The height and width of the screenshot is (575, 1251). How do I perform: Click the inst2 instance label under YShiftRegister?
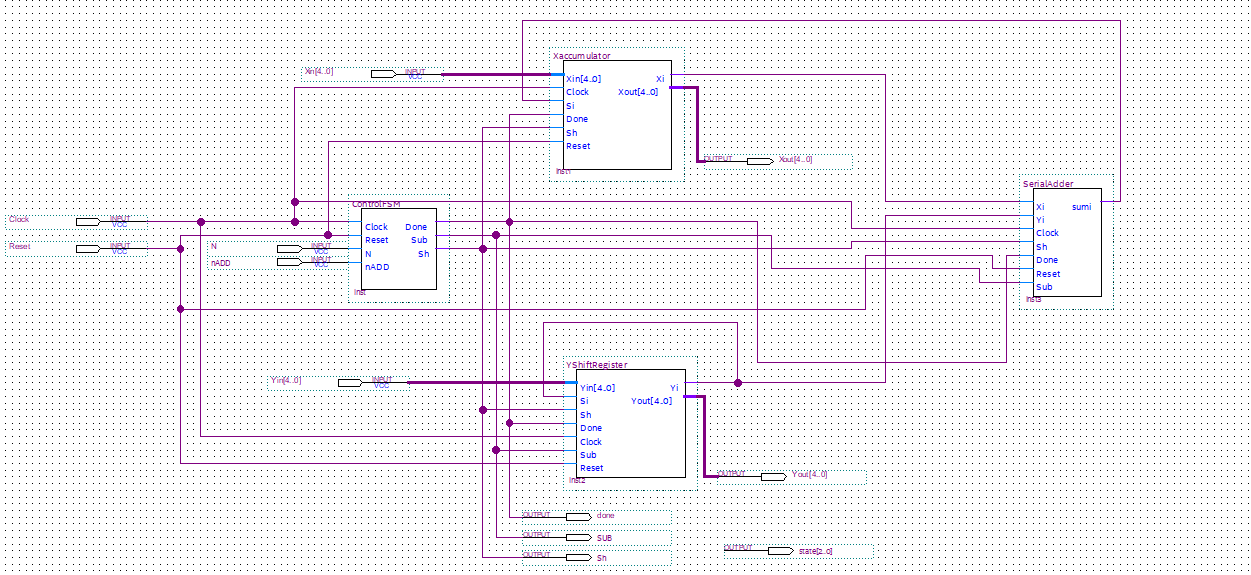click(x=577, y=481)
